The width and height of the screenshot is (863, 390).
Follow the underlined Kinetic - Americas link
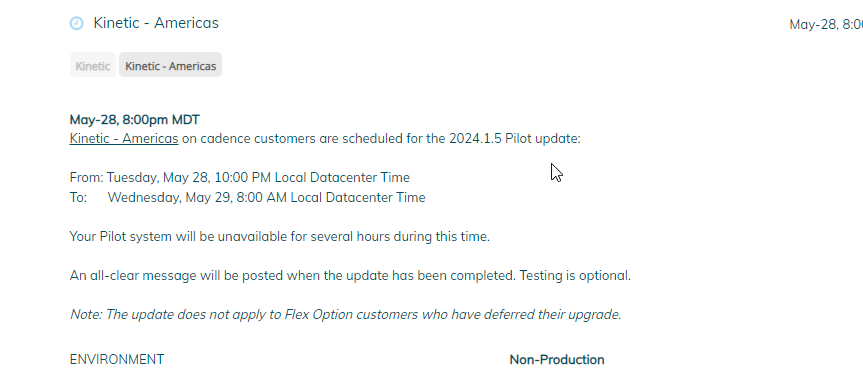pos(124,139)
